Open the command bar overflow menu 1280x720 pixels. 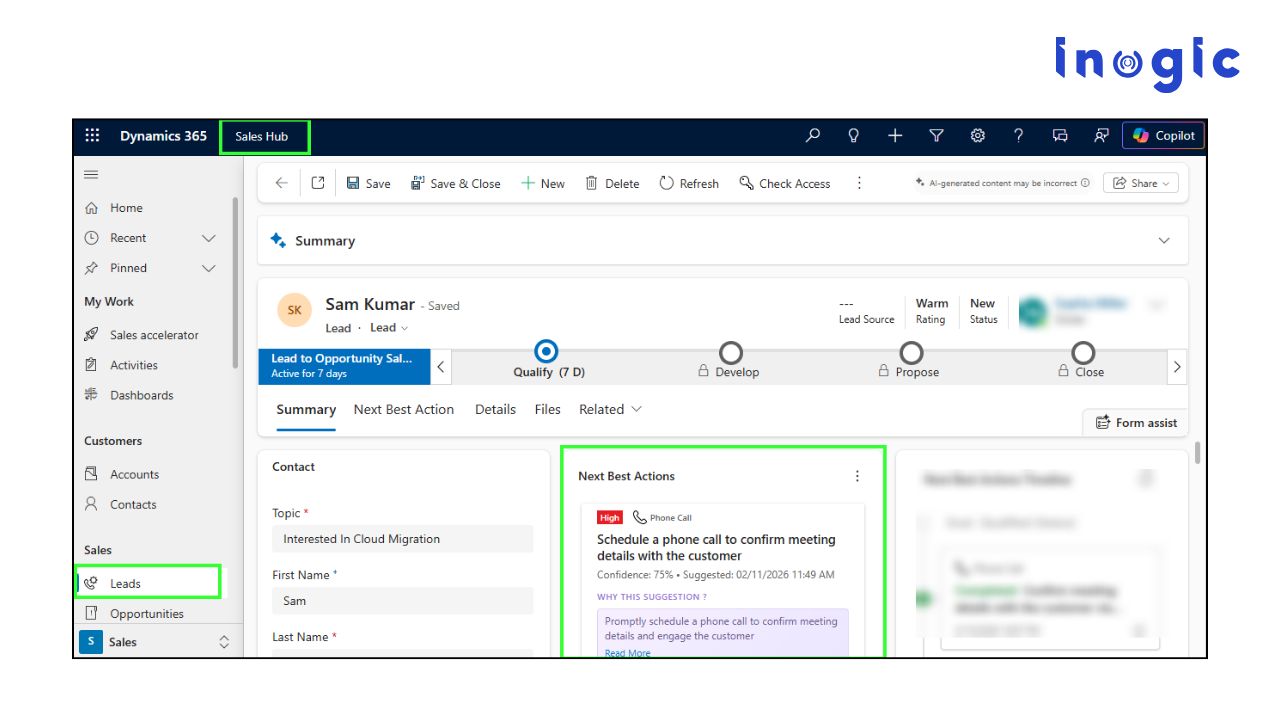pos(859,183)
